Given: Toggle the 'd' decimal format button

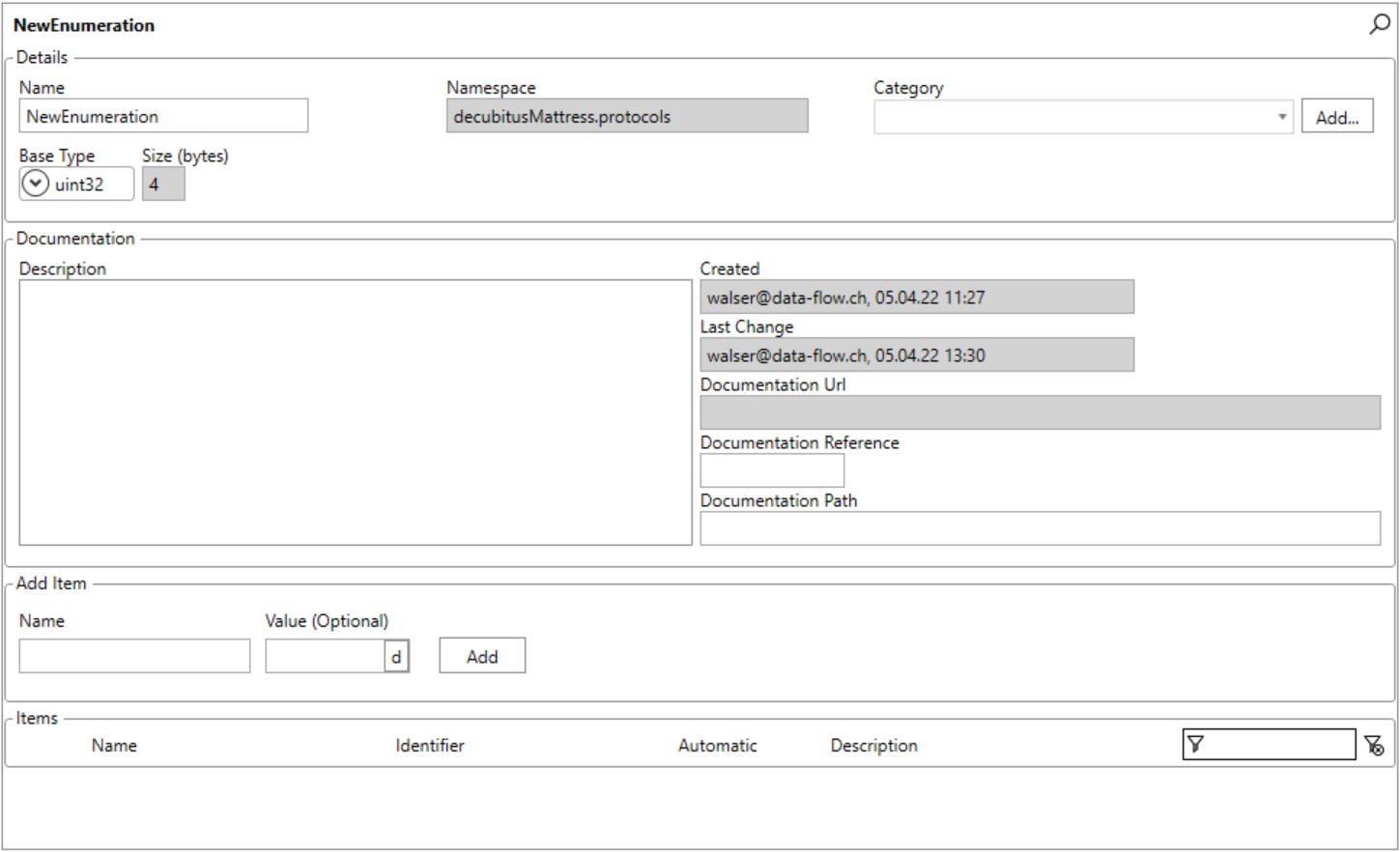Looking at the screenshot, I should 396,657.
